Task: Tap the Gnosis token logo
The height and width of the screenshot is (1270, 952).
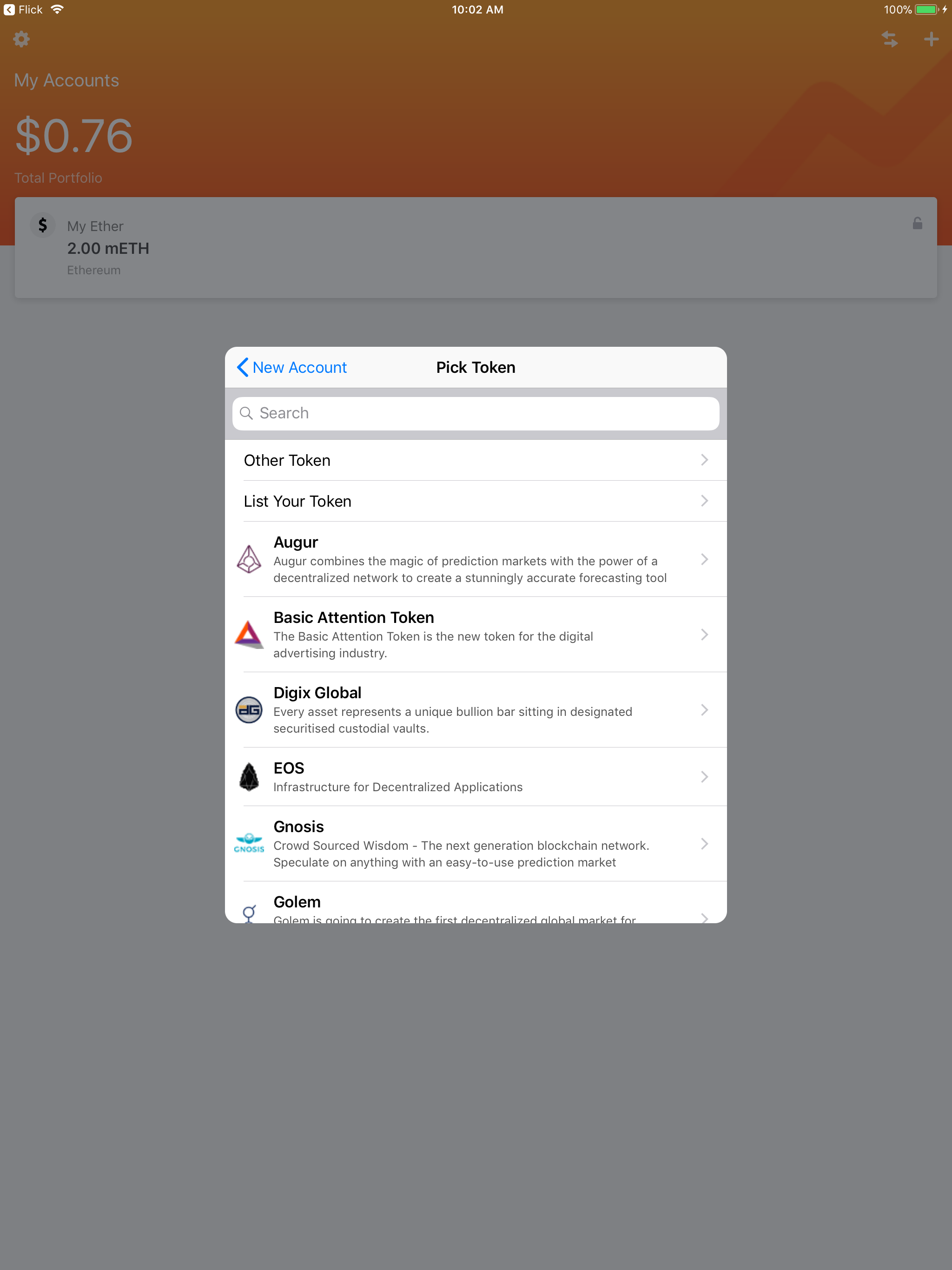Action: [x=249, y=843]
